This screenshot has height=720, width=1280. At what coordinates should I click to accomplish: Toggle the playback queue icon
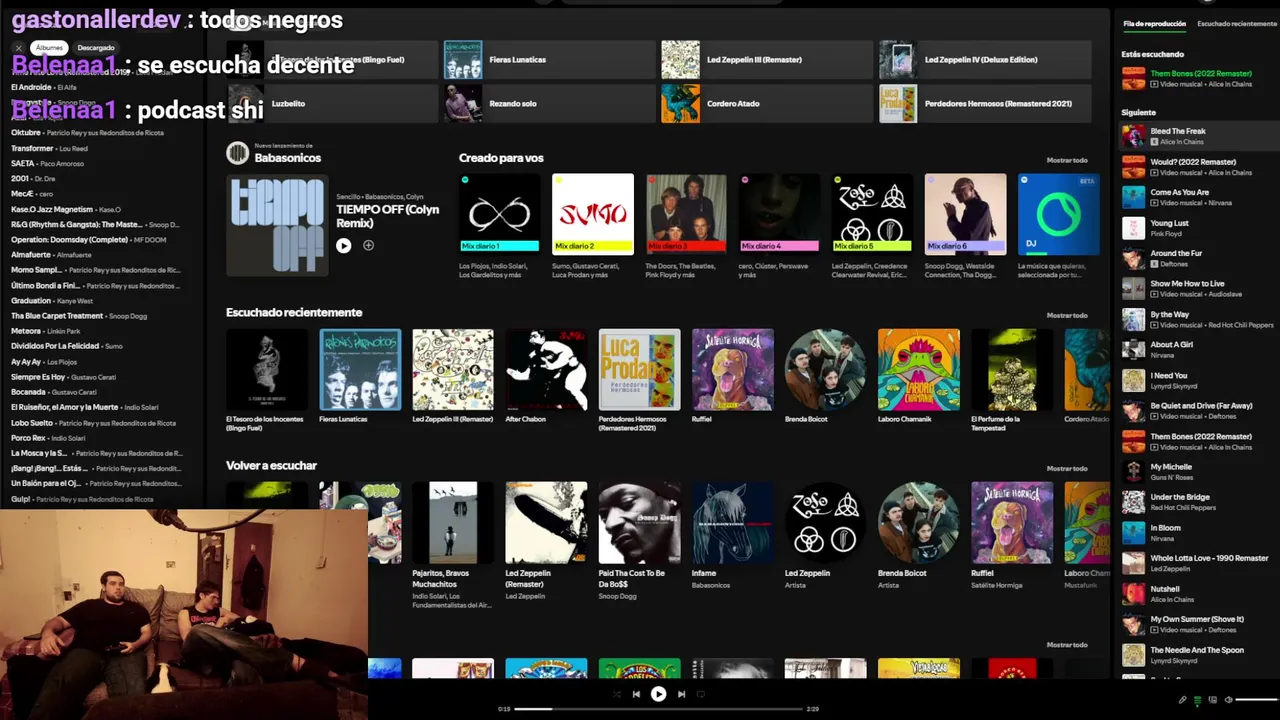1198,700
